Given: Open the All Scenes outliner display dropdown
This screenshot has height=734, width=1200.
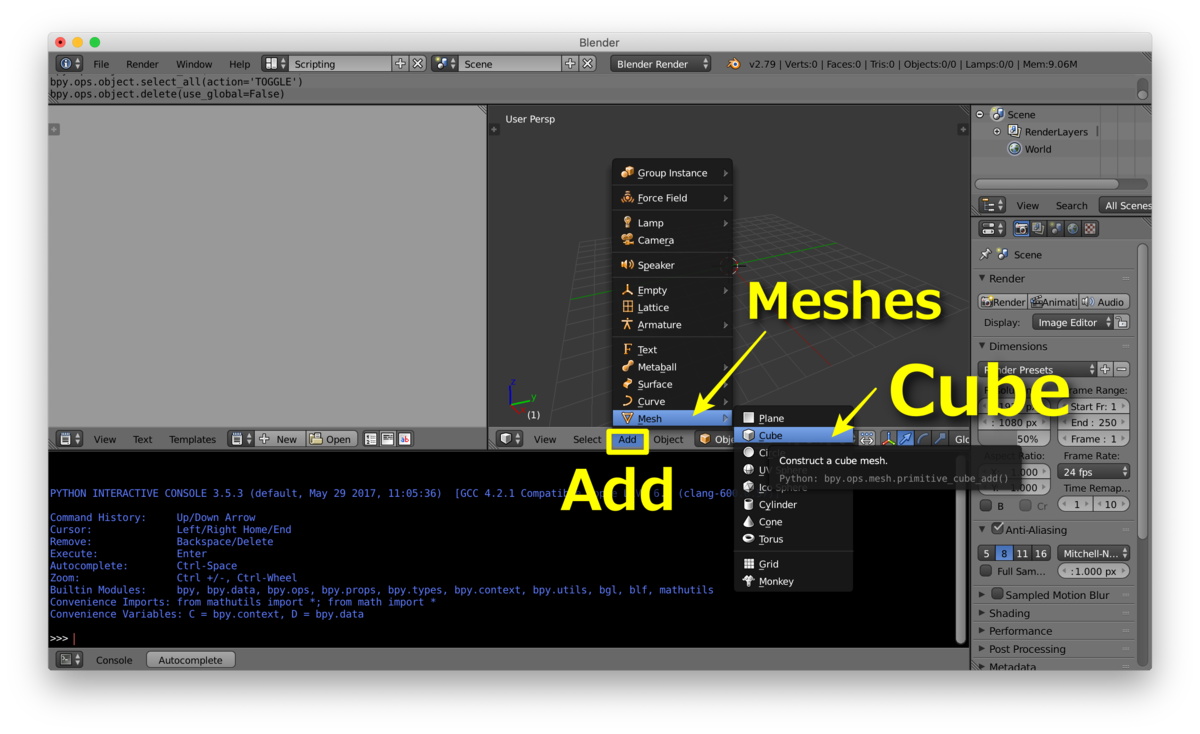Looking at the screenshot, I should pos(1125,205).
